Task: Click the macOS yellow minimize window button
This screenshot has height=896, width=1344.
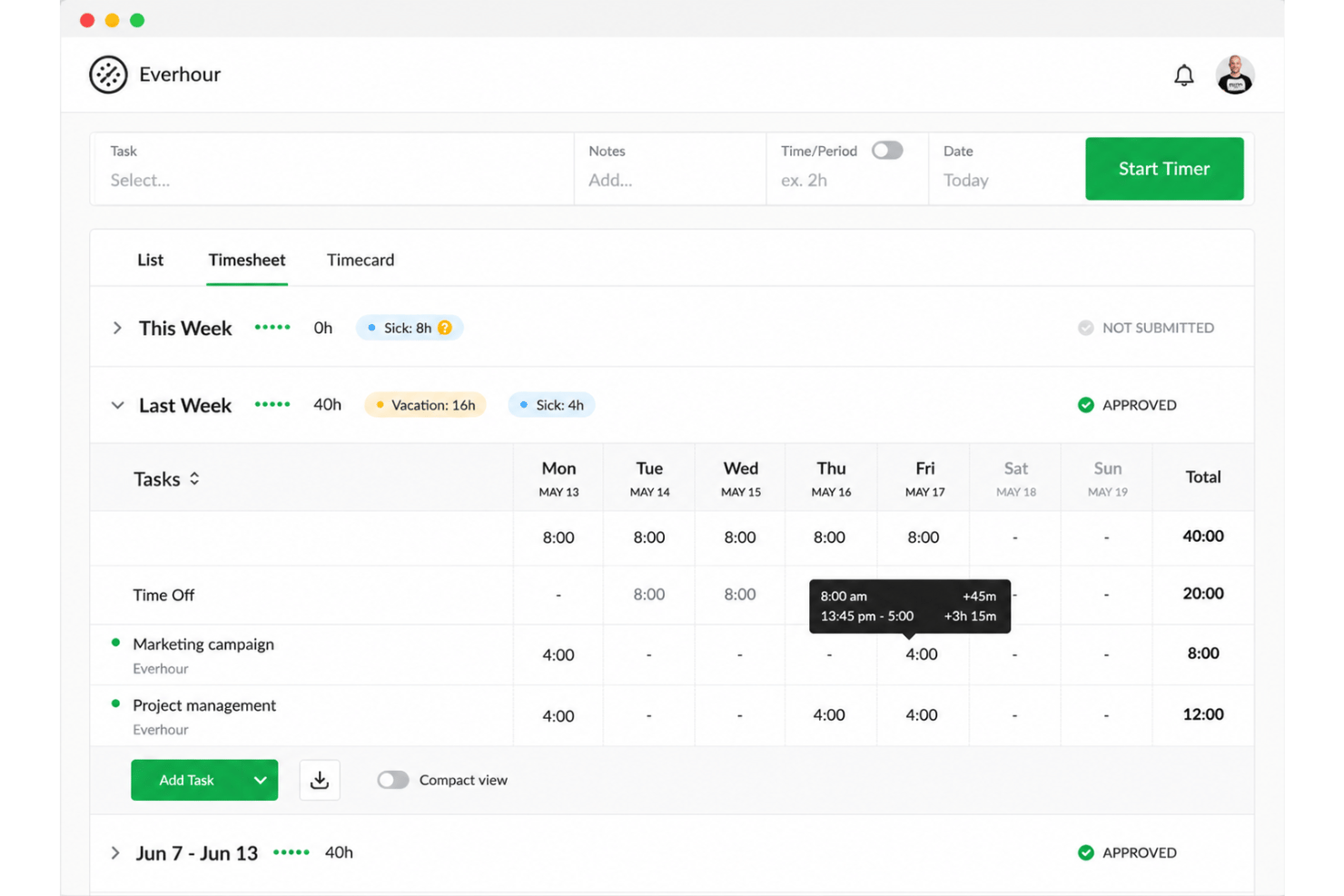Action: coord(112,20)
